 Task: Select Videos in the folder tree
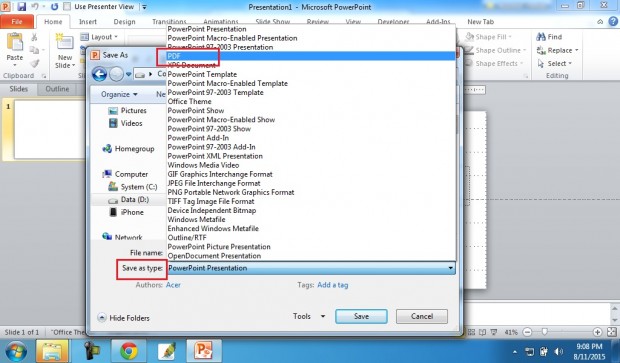pyautogui.click(x=125, y=123)
